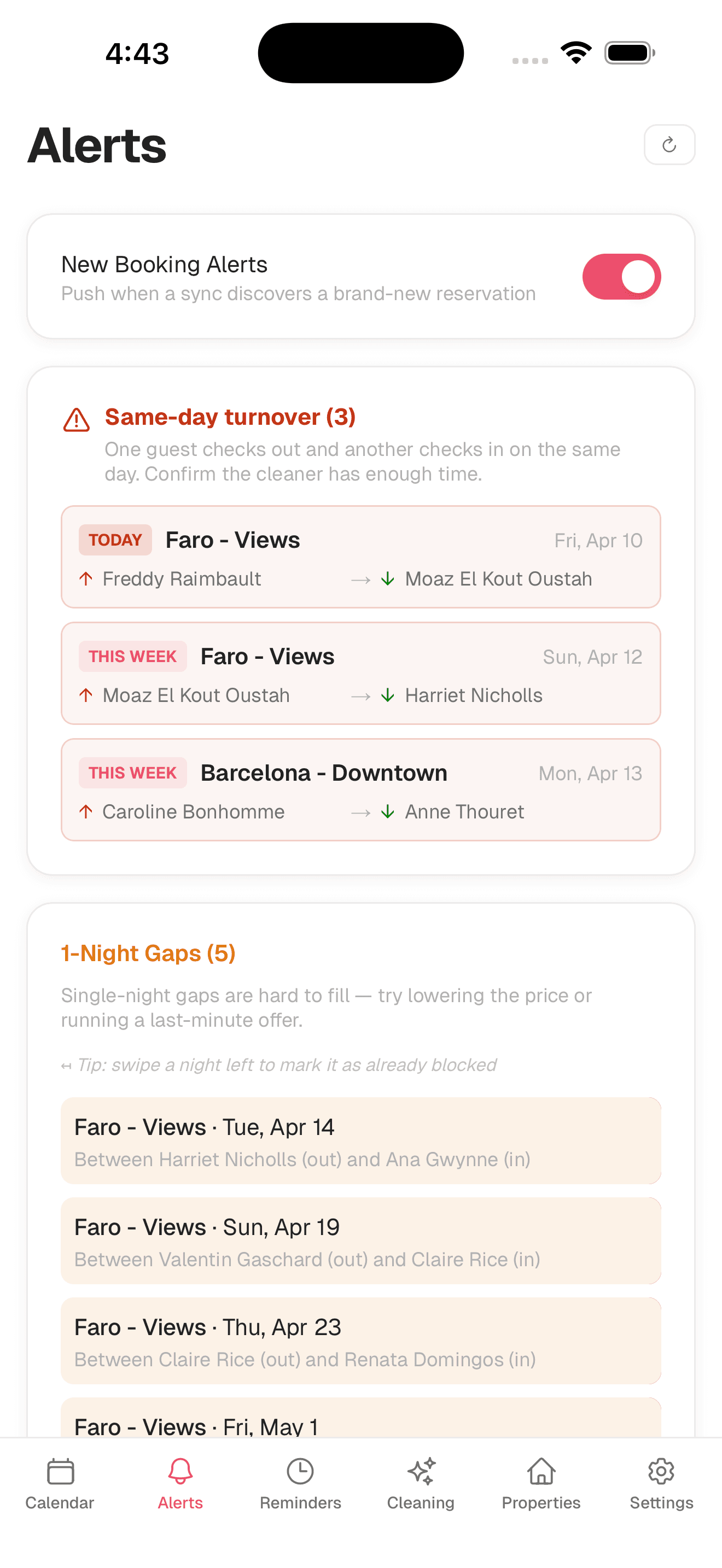Open Reminders clock icon

300,1472
